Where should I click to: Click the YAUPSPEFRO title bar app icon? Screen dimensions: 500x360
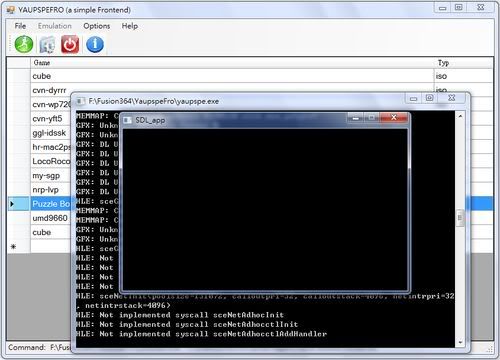(11, 10)
